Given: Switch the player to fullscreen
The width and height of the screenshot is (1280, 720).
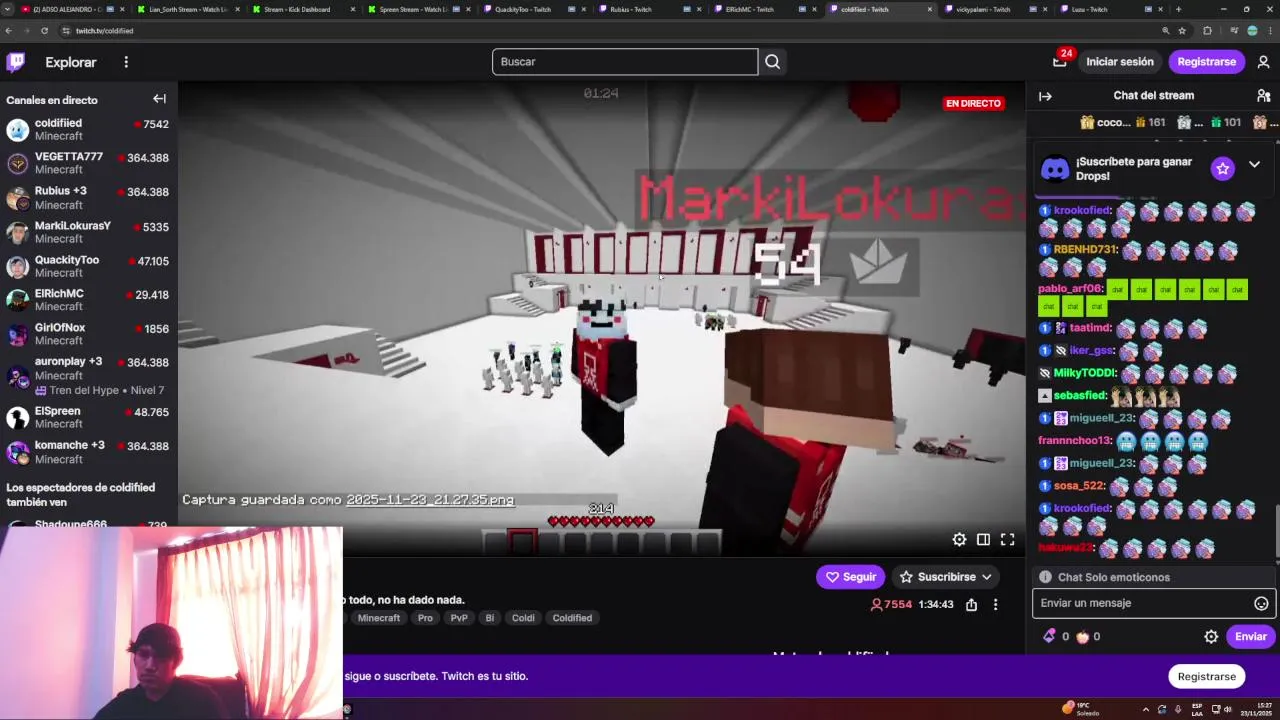Looking at the screenshot, I should click(x=1007, y=540).
